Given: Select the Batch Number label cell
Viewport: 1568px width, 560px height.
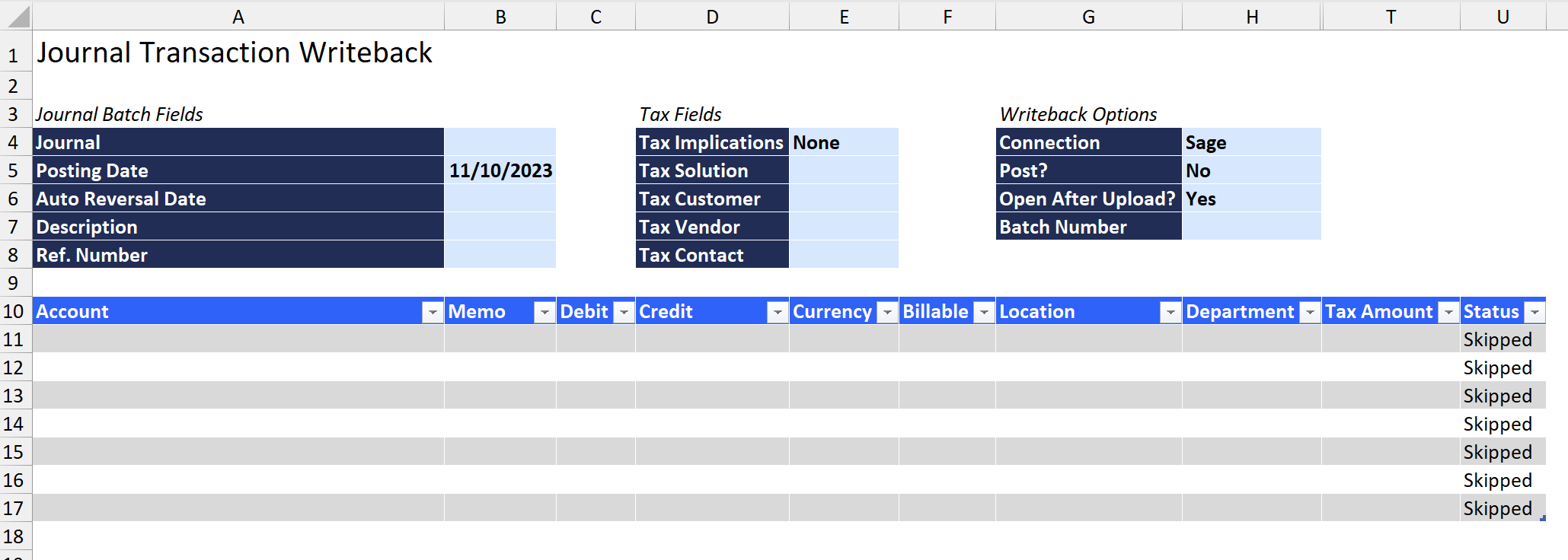Looking at the screenshot, I should 1089,227.
